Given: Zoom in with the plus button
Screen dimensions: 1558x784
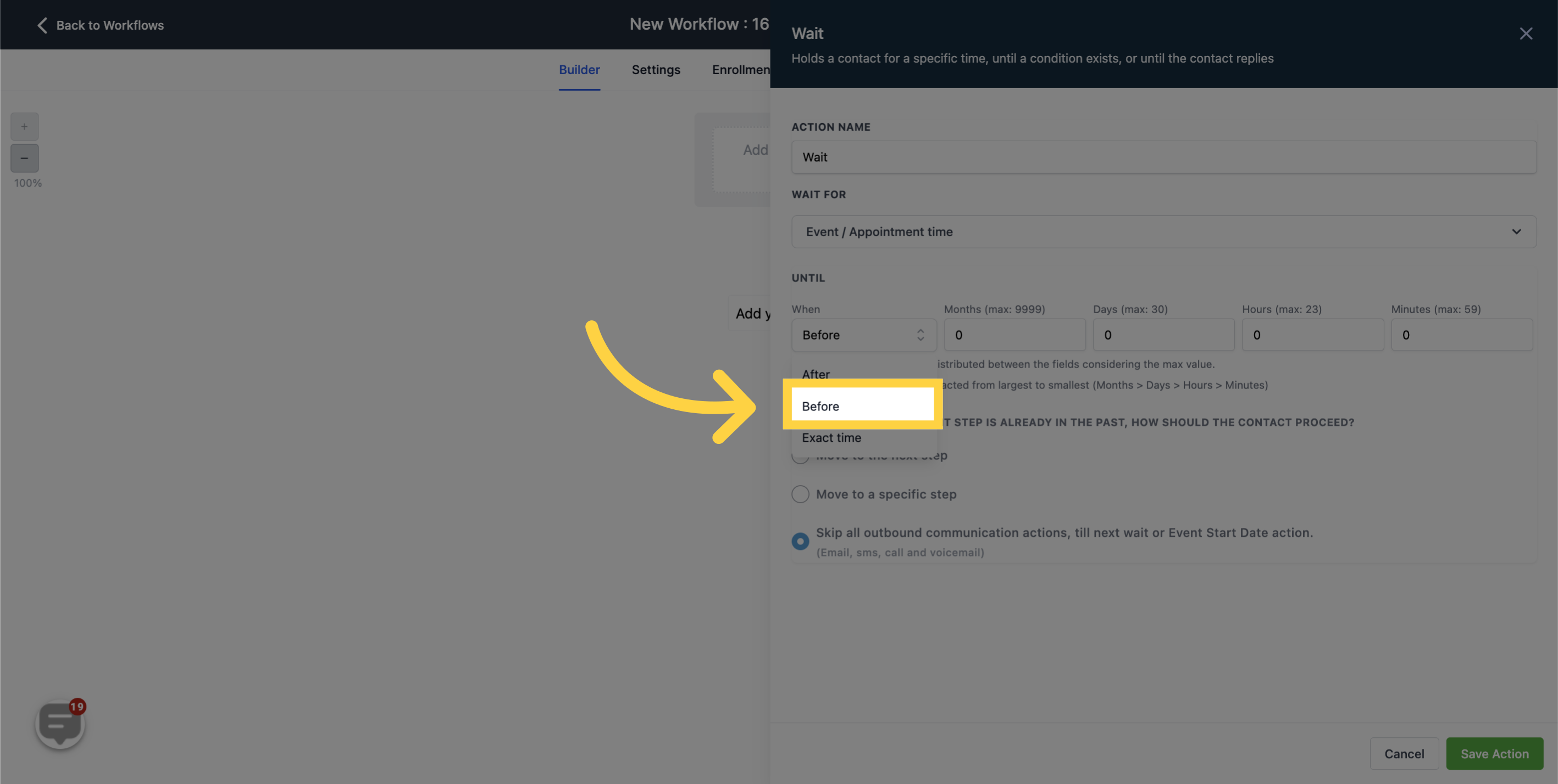Looking at the screenshot, I should pyautogui.click(x=24, y=126).
